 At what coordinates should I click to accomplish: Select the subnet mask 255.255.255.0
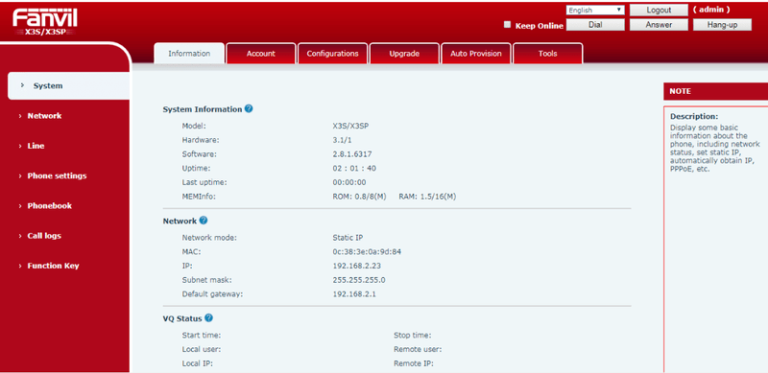pos(359,280)
